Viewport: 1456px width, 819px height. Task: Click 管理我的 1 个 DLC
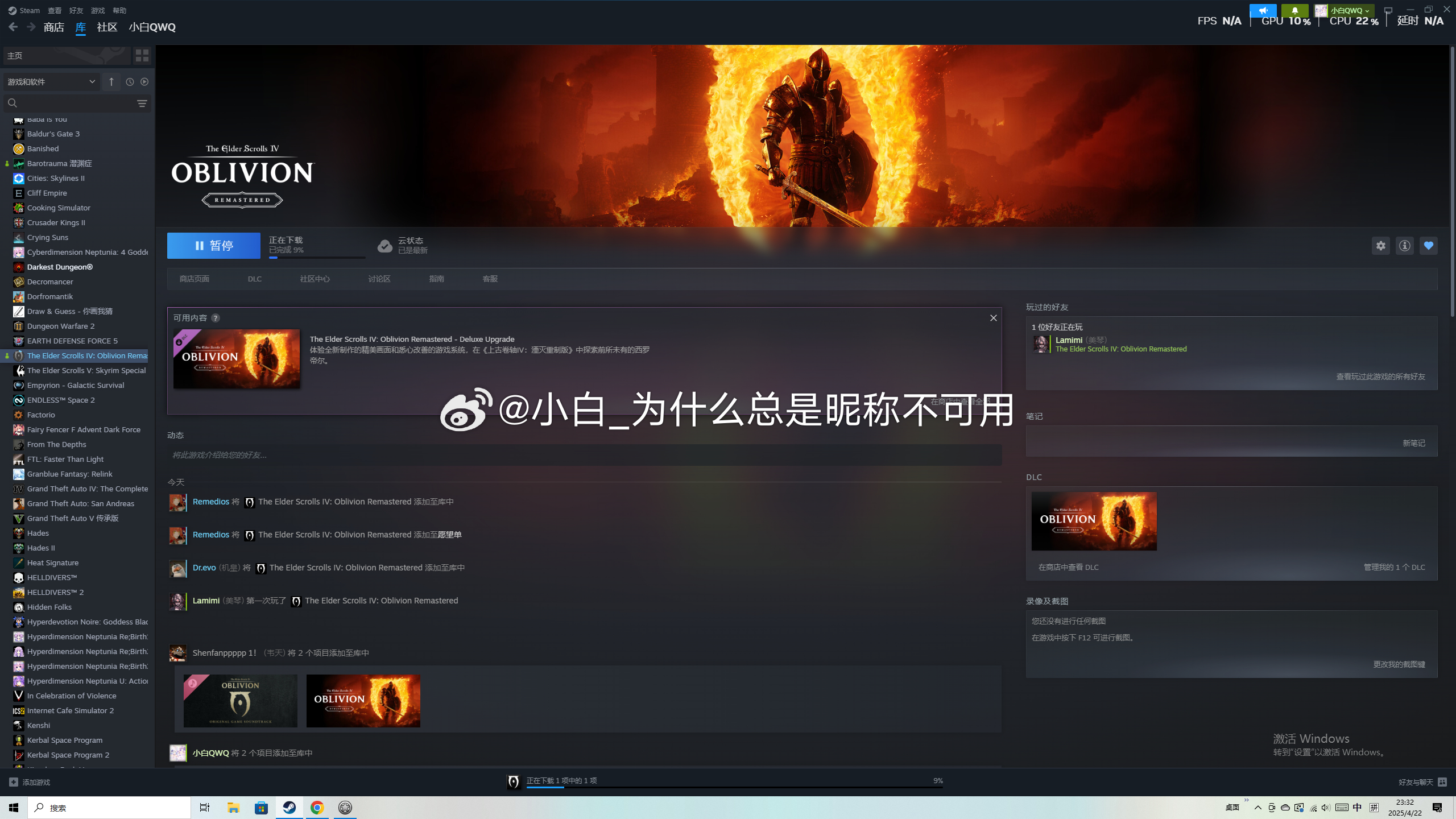click(1395, 567)
